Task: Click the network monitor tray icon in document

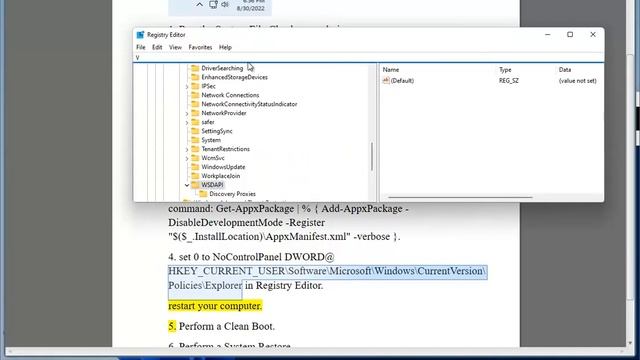Action: [x=213, y=4]
